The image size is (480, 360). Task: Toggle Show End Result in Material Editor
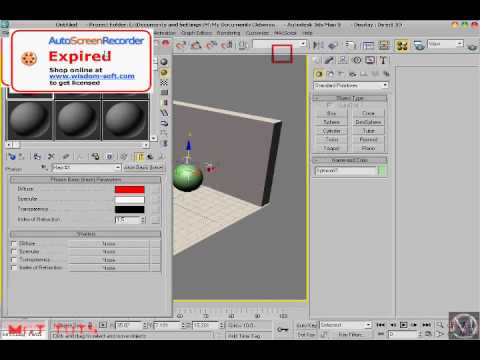(x=139, y=156)
